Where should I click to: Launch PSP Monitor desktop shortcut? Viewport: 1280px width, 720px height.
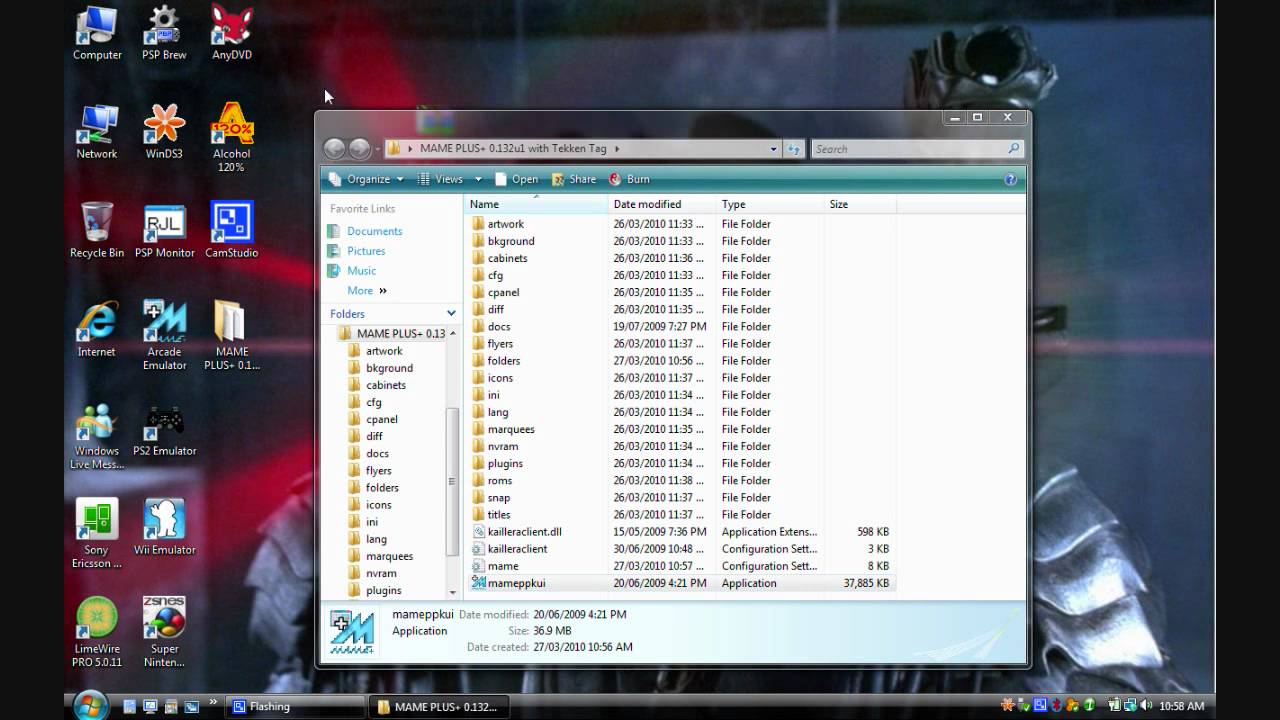[x=164, y=231]
